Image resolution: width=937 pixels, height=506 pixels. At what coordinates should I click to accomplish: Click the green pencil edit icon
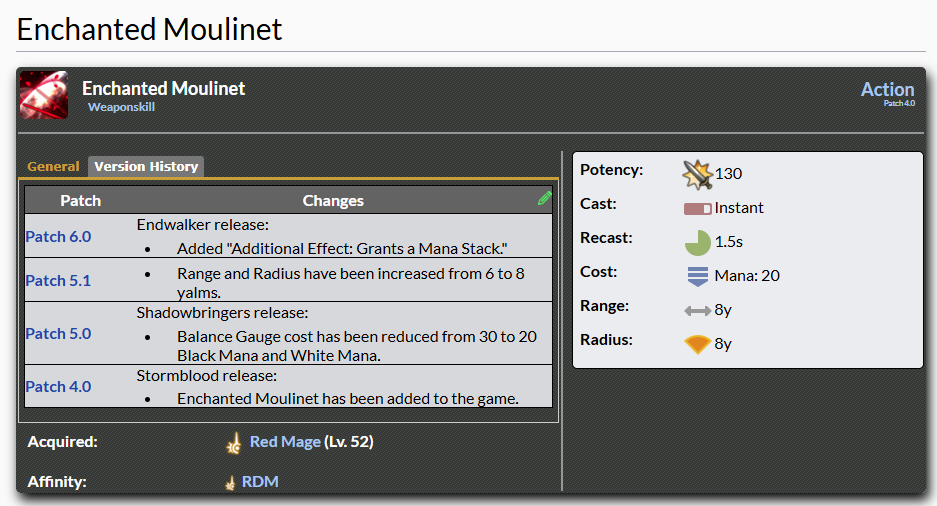[x=544, y=198]
